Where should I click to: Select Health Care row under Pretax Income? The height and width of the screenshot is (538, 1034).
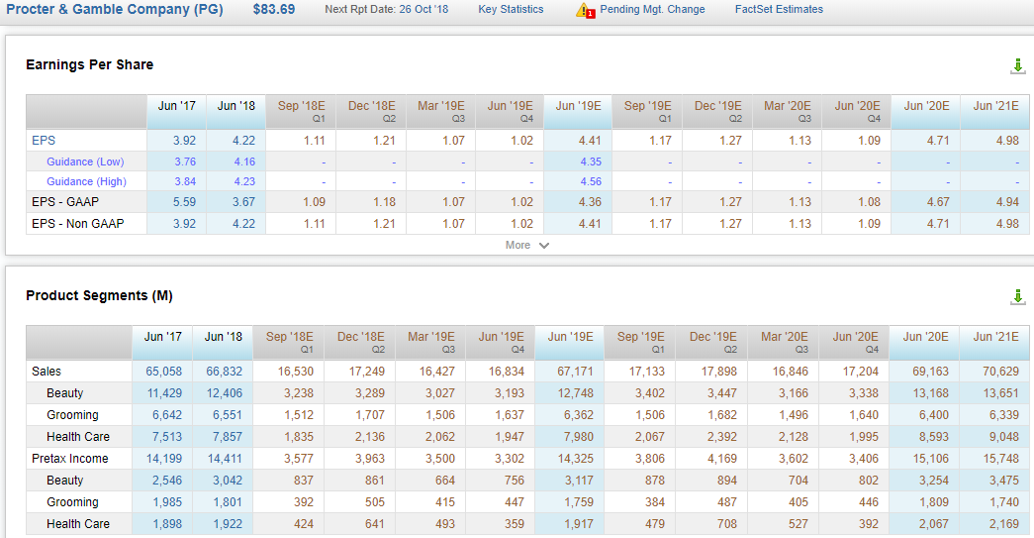click(x=78, y=523)
